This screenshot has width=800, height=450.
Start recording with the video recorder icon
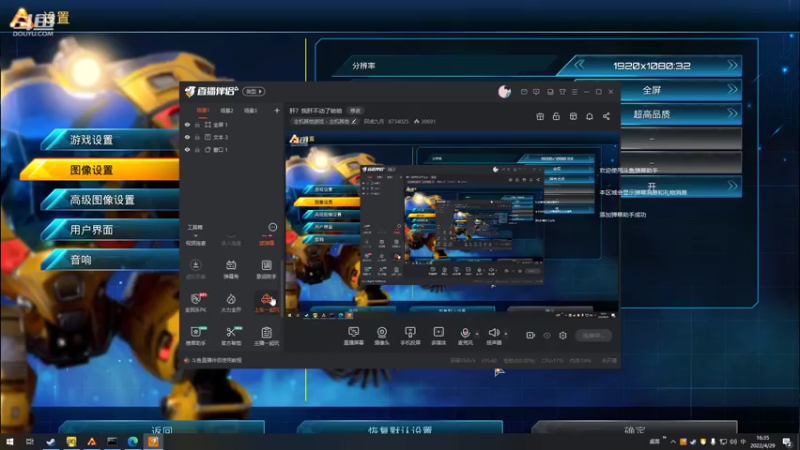pos(531,335)
